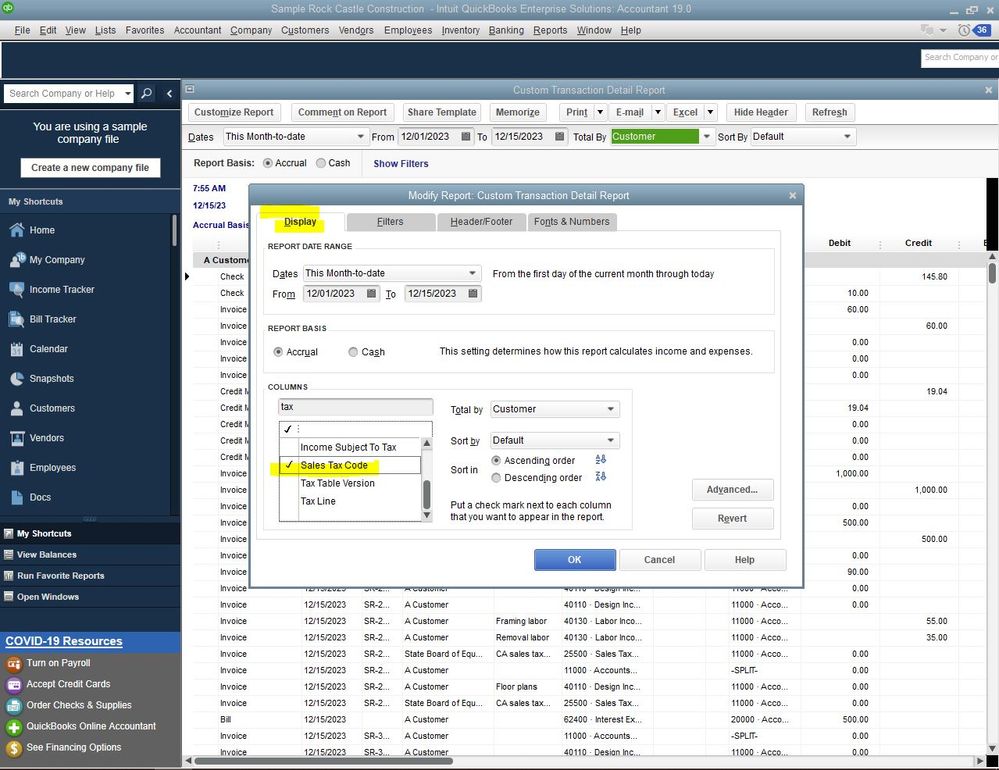
Task: Select Descending order radio button
Action: click(496, 478)
